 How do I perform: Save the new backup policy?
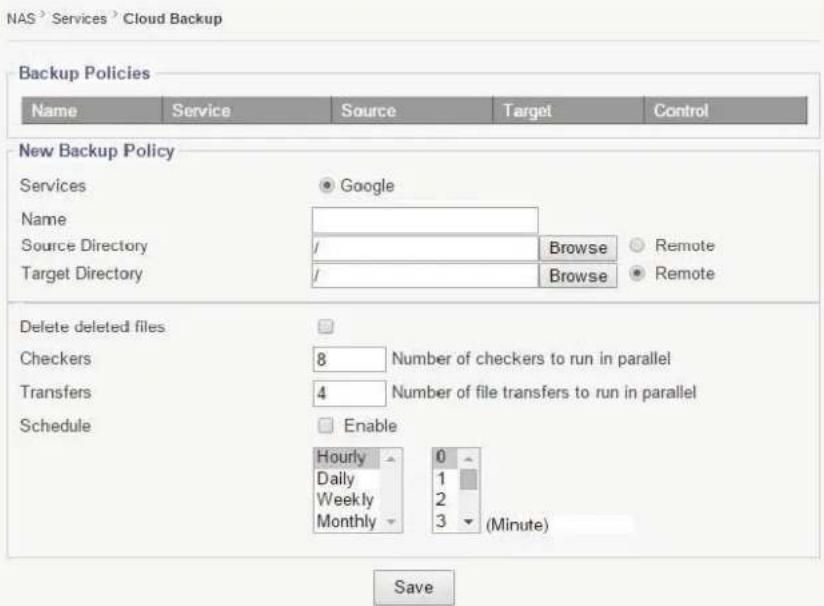click(414, 588)
